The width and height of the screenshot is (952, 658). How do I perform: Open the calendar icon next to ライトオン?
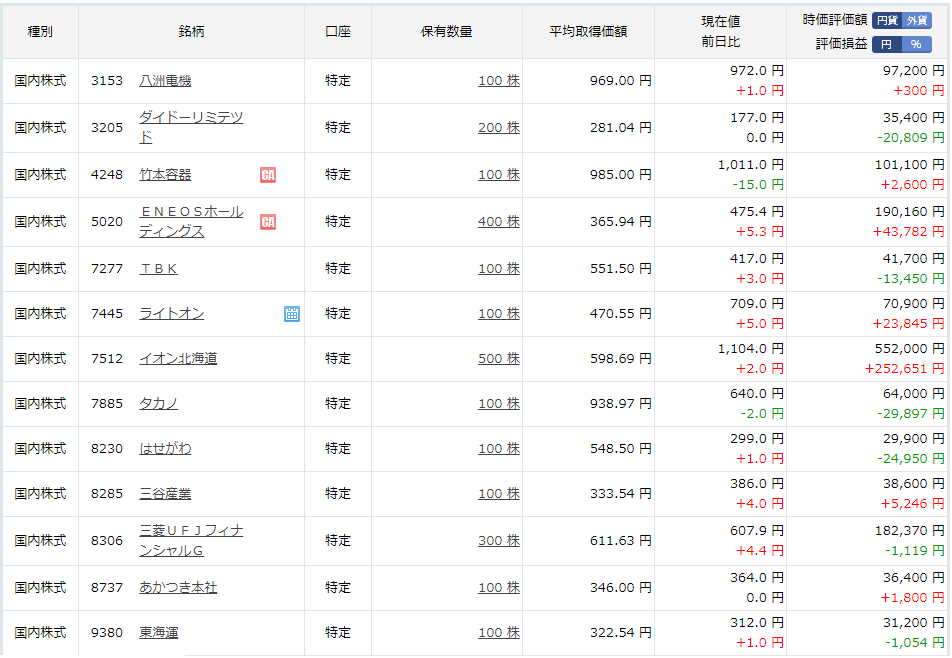pos(291,313)
